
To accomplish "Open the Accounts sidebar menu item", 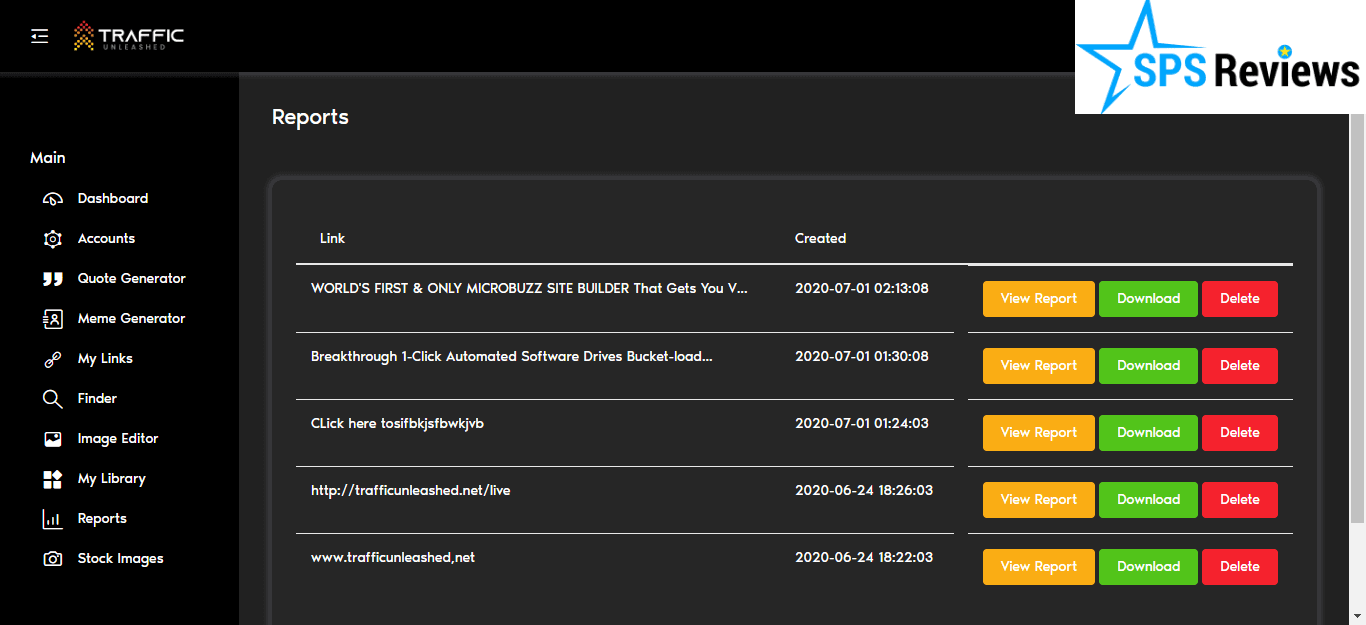I will tap(106, 239).
